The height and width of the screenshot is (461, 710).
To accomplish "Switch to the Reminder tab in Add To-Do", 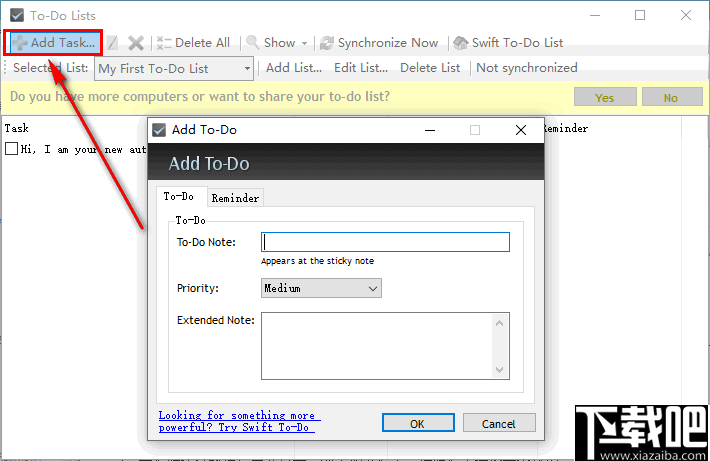I will point(235,198).
